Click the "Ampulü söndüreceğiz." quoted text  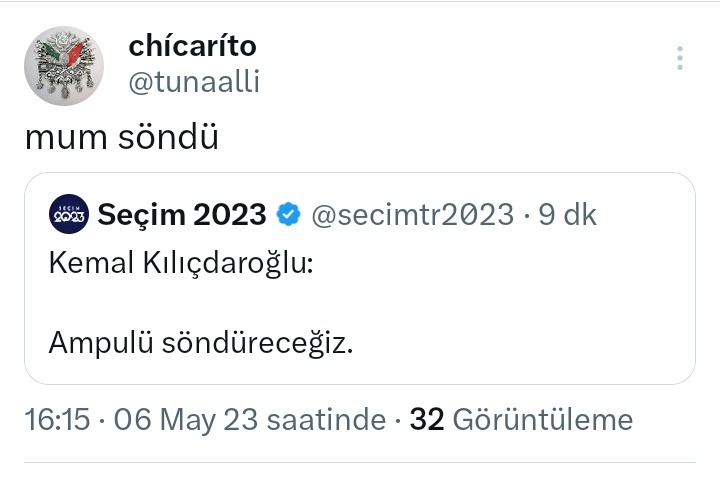tap(201, 343)
